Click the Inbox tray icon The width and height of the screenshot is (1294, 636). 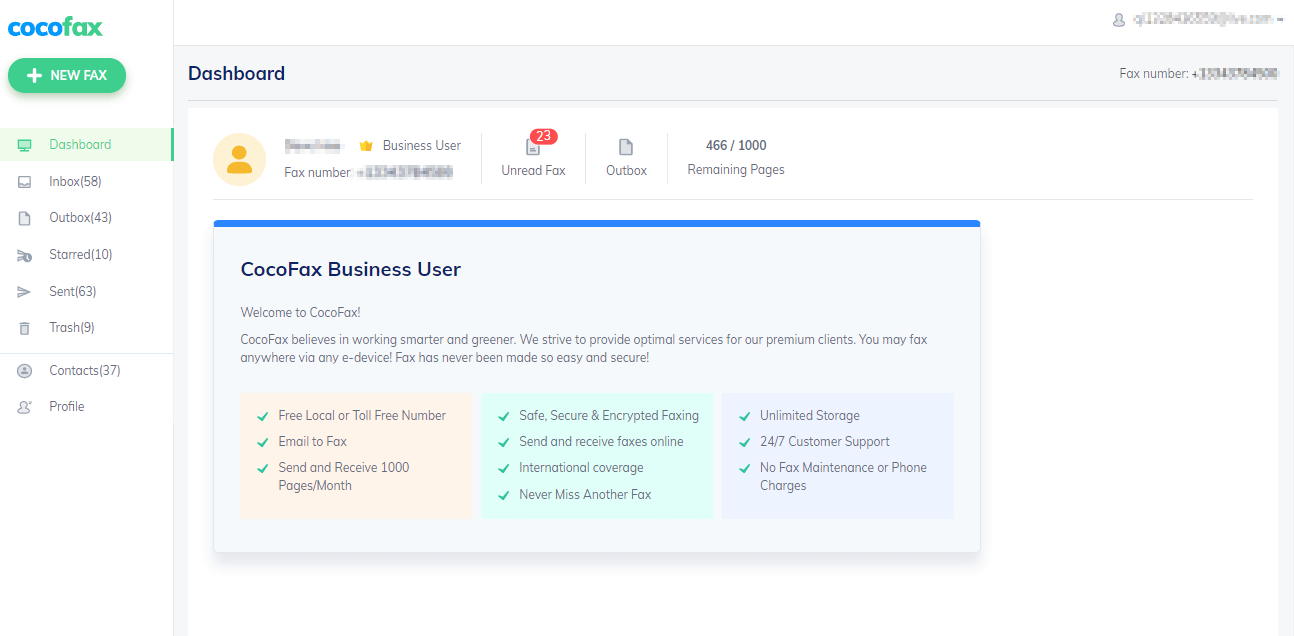[x=25, y=182]
